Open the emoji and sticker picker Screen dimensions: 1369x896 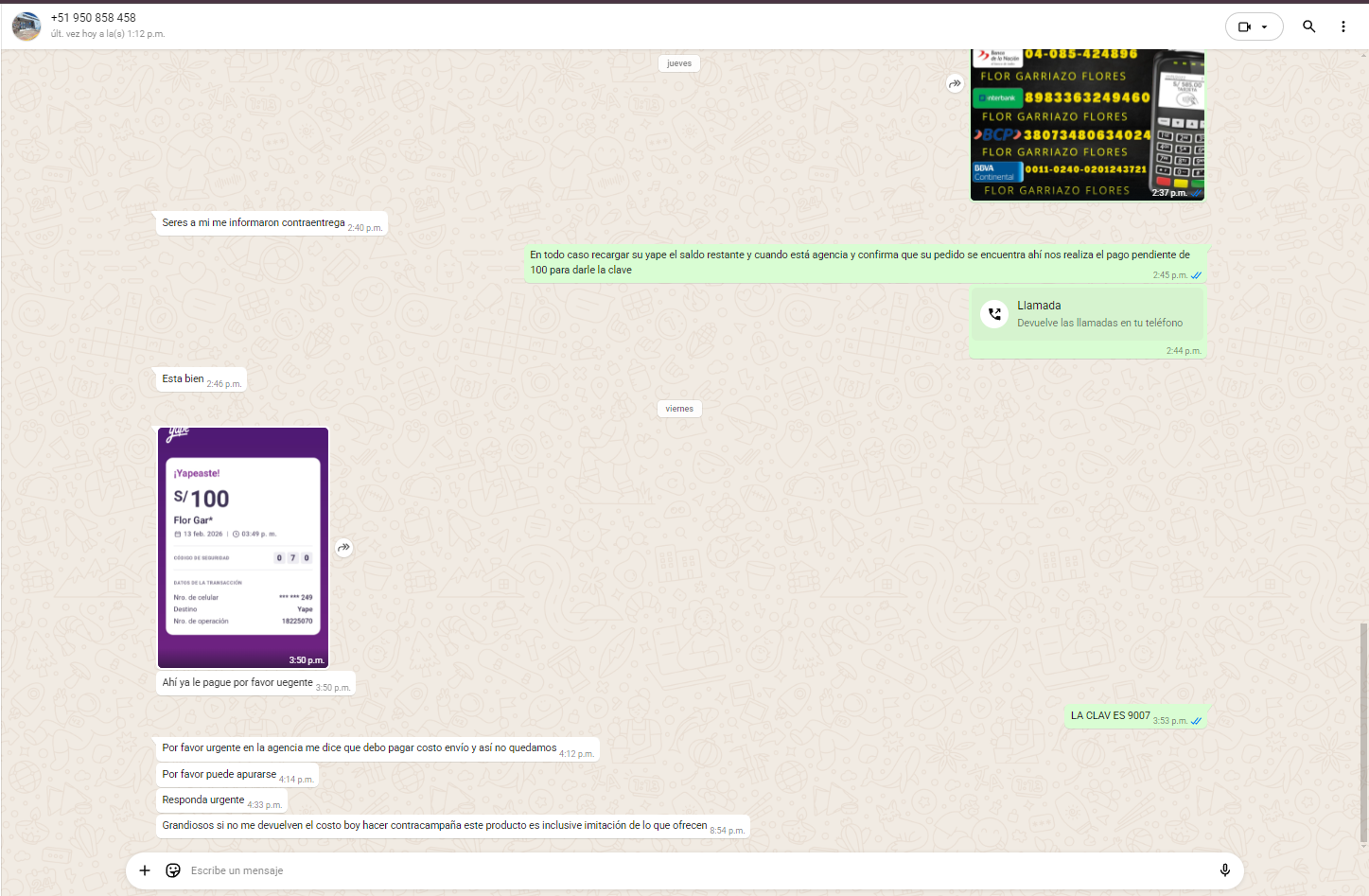pyautogui.click(x=173, y=870)
